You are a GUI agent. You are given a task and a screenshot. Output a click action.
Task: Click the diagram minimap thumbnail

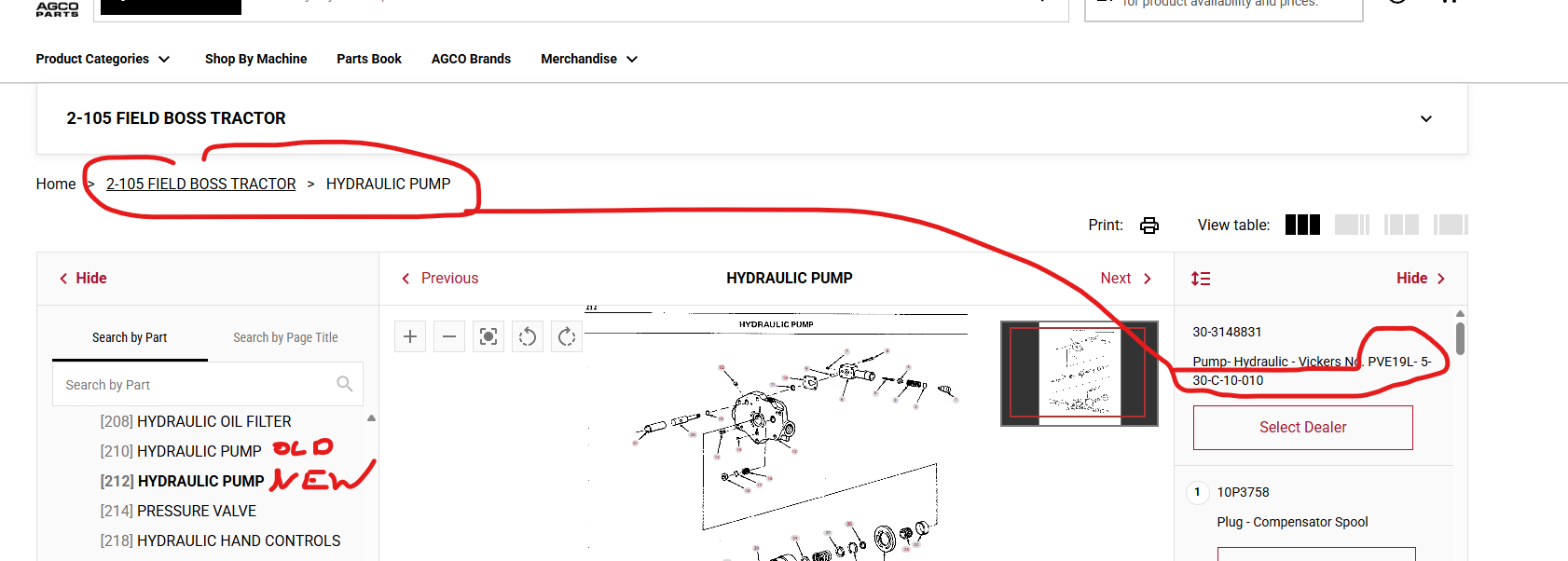(x=1080, y=374)
